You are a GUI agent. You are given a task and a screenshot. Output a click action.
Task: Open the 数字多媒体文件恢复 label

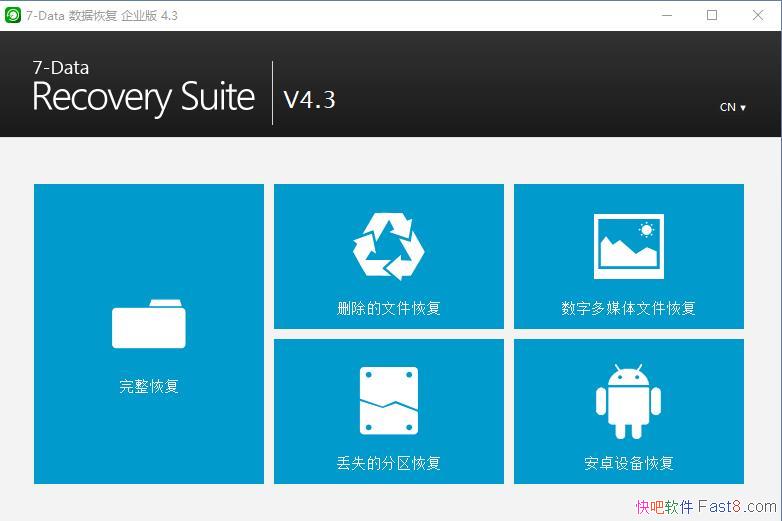[628, 308]
